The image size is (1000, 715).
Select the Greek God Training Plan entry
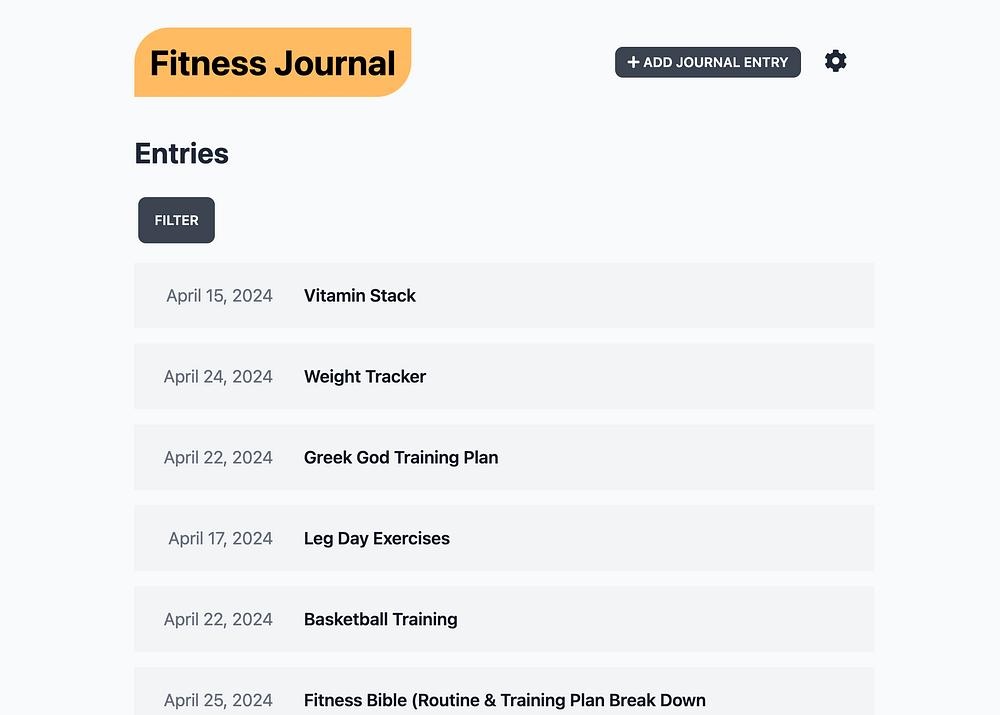tap(401, 457)
